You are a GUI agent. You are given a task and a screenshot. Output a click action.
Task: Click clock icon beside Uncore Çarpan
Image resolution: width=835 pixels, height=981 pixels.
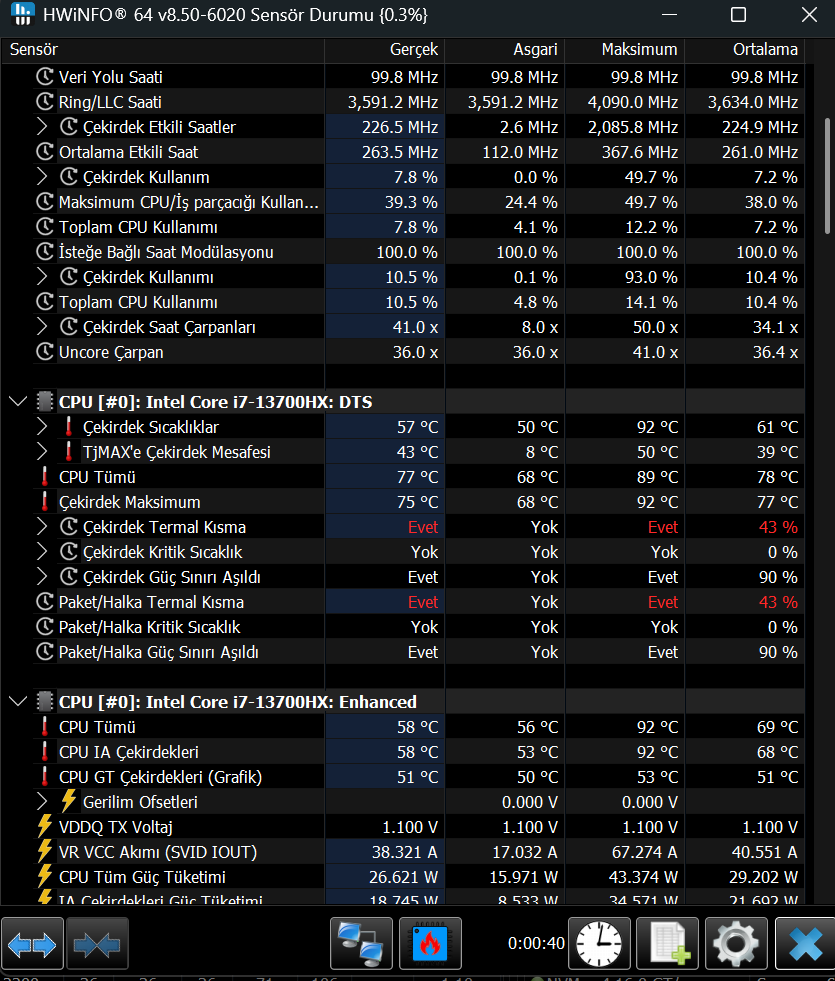tap(45, 352)
